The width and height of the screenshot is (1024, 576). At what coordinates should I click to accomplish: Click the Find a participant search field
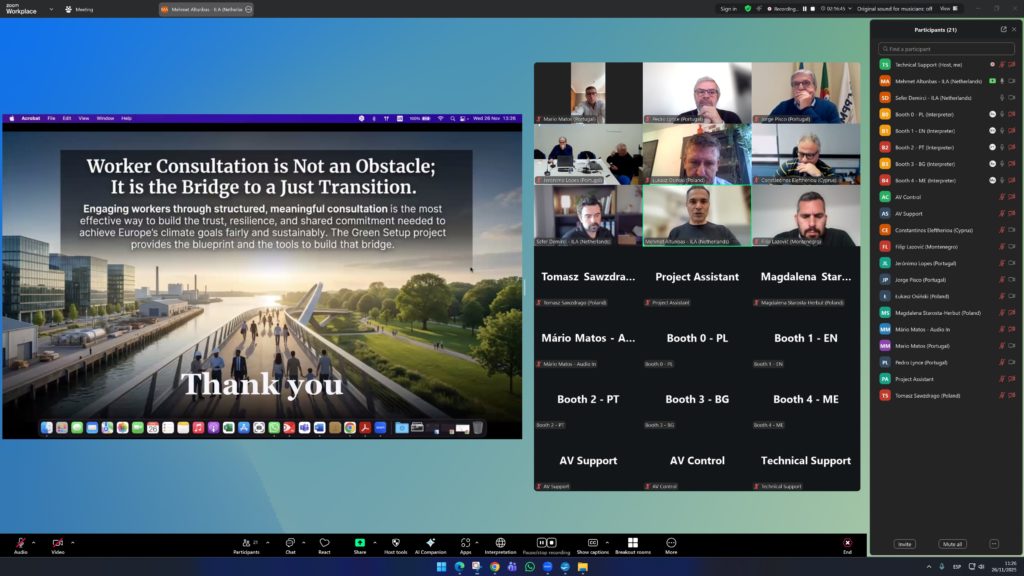[945, 48]
